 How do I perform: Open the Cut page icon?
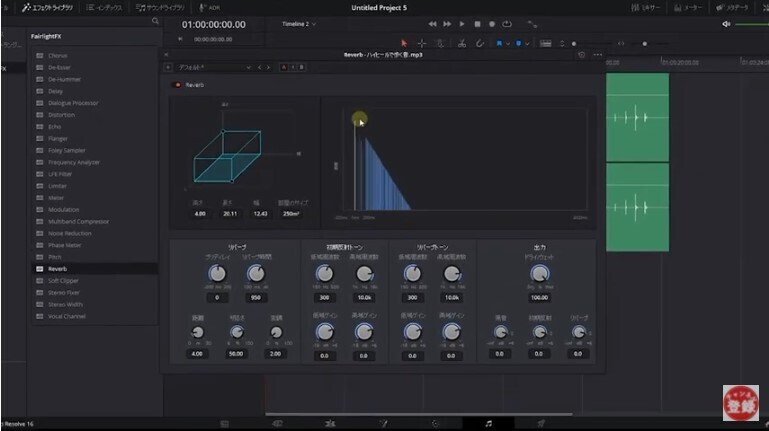click(277, 423)
